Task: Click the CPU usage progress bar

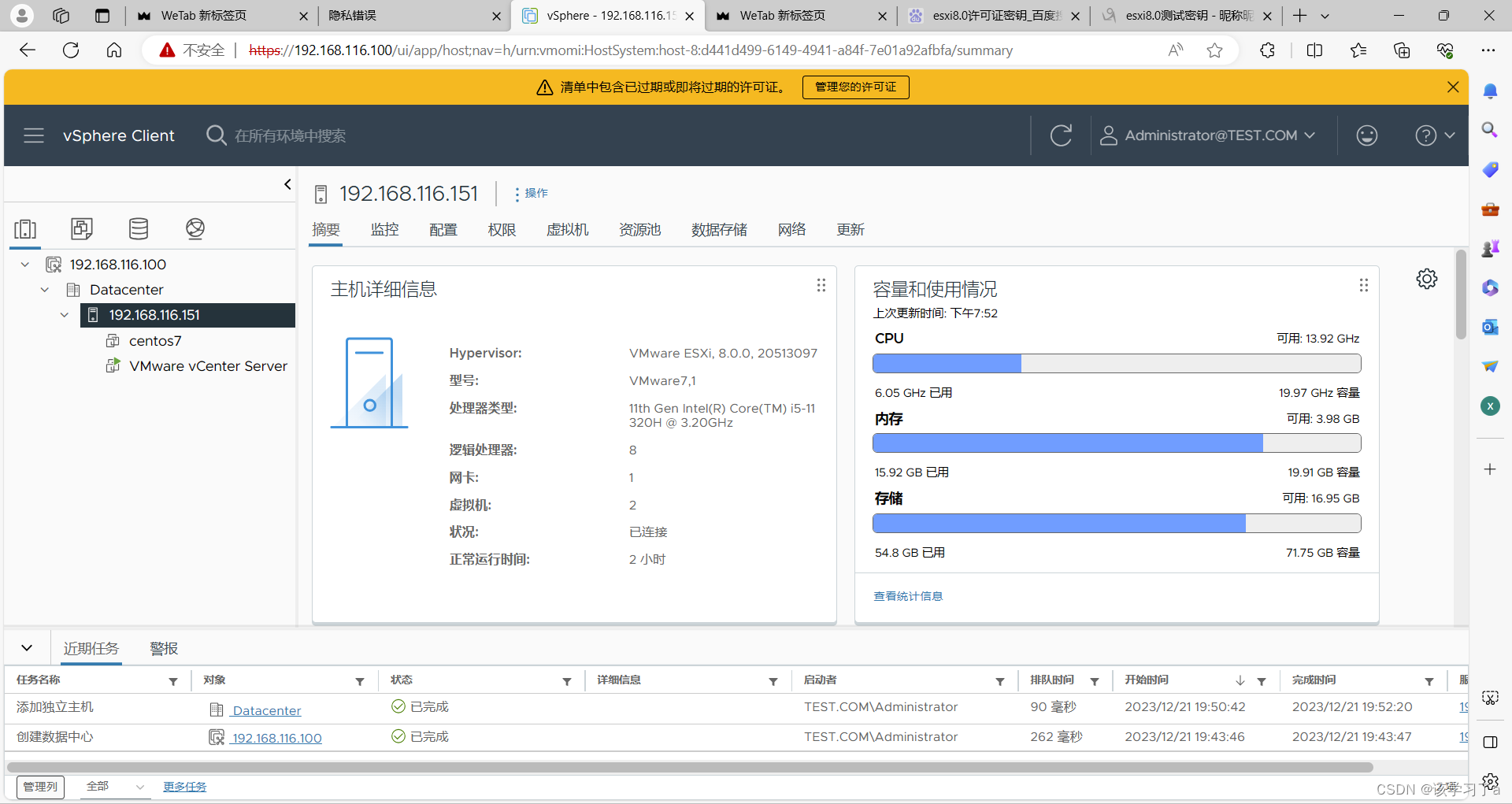Action: tap(1117, 363)
